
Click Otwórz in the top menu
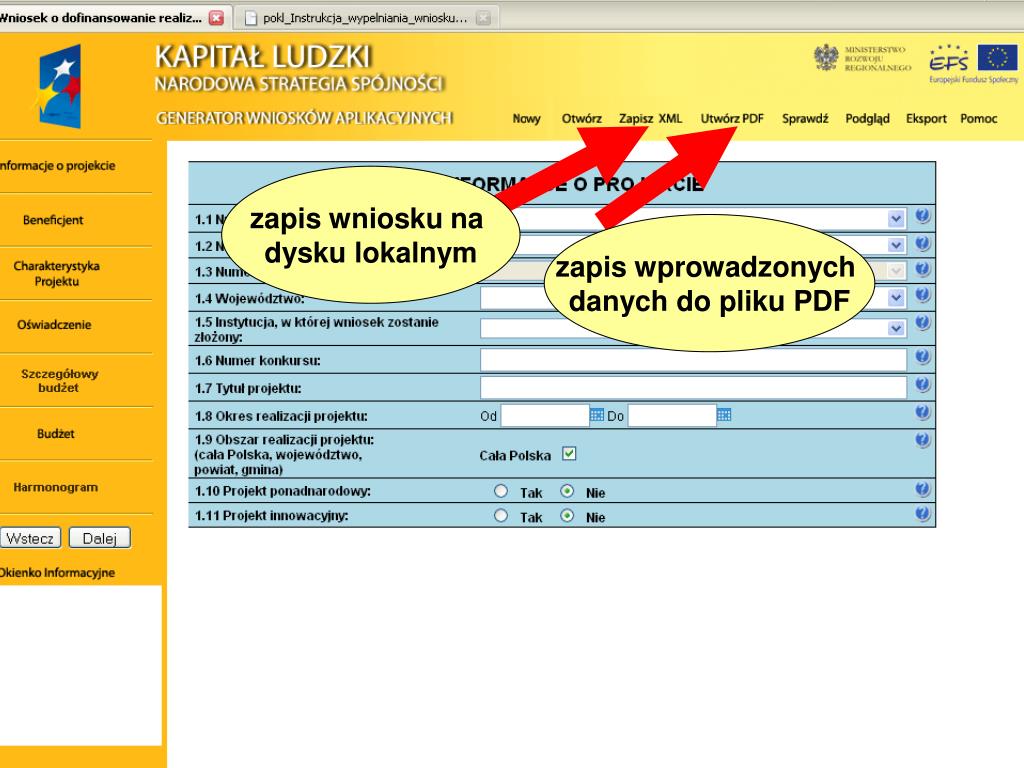click(x=581, y=119)
